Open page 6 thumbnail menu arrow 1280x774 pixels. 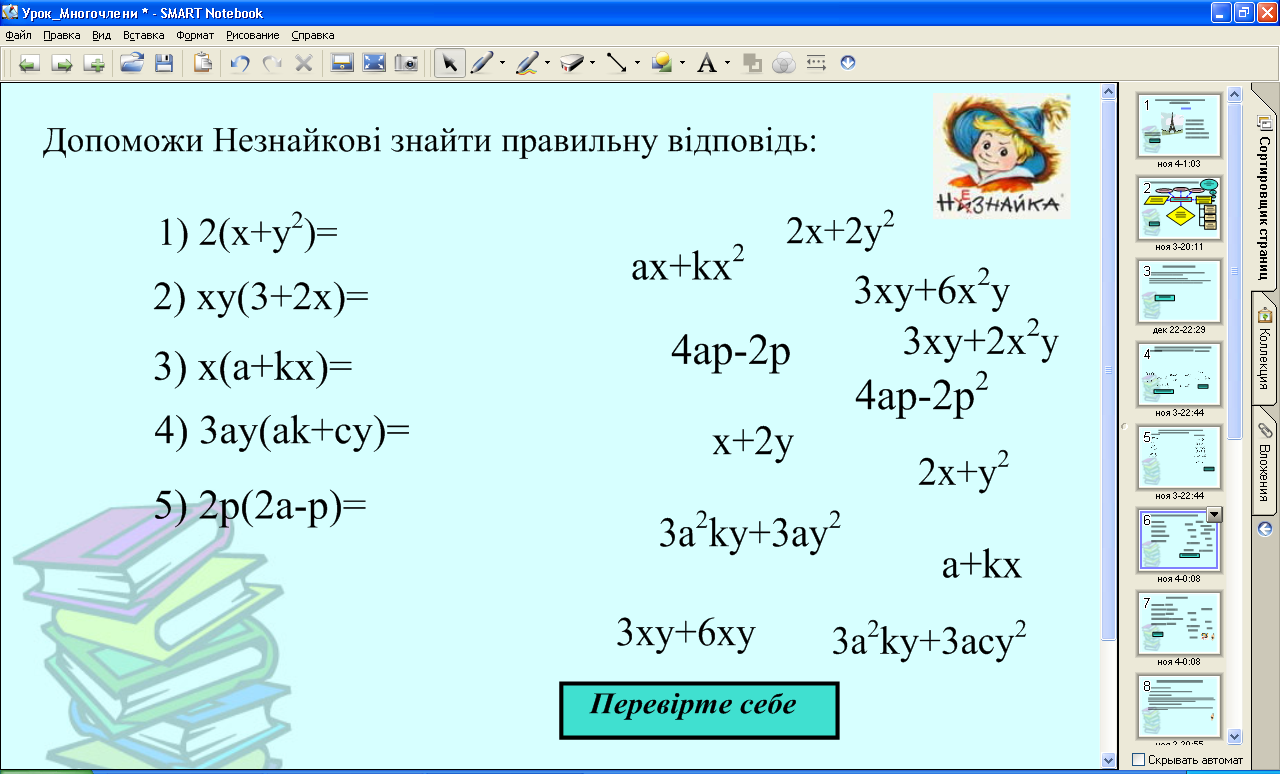pos(1215,515)
